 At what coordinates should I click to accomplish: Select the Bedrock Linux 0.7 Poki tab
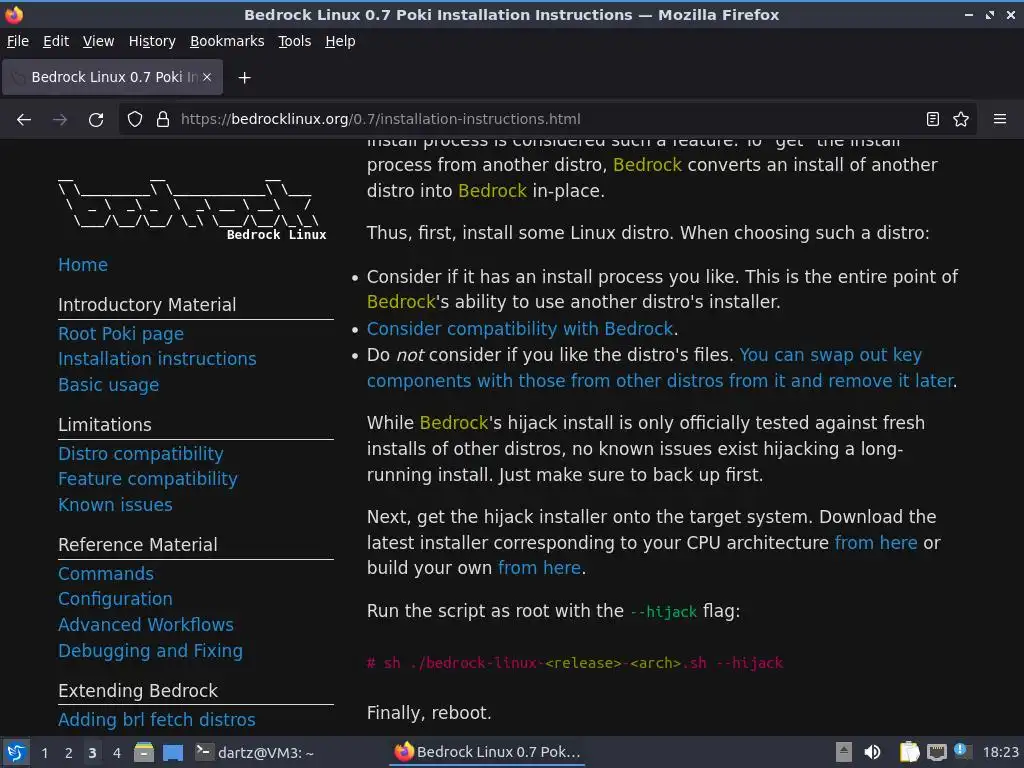[x=112, y=77]
